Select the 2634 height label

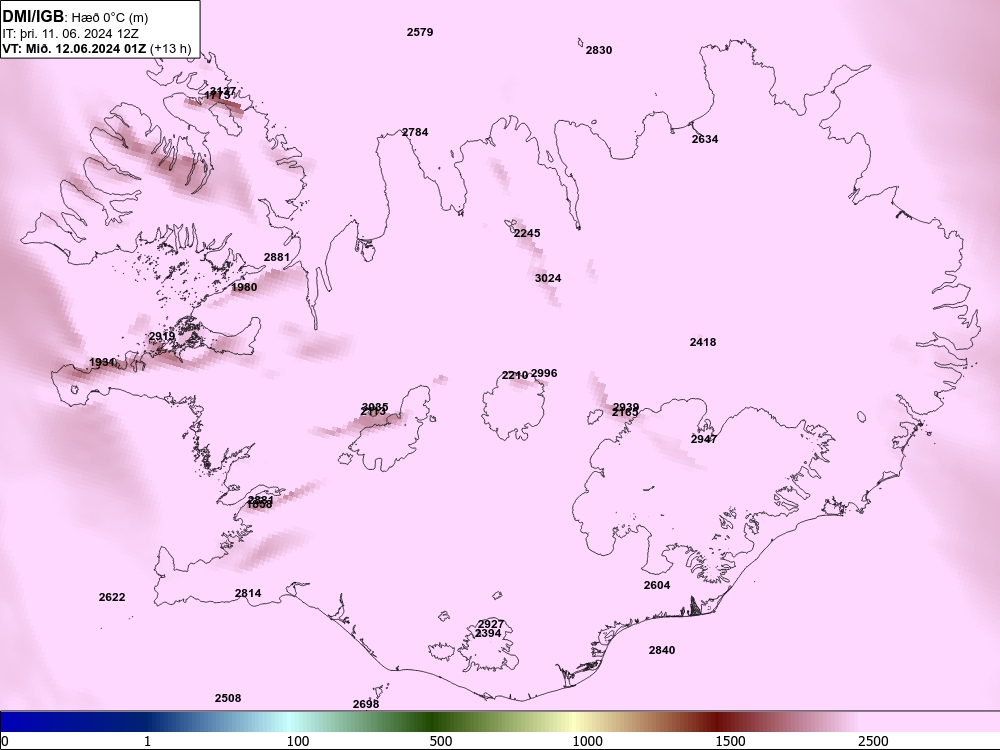[705, 139]
